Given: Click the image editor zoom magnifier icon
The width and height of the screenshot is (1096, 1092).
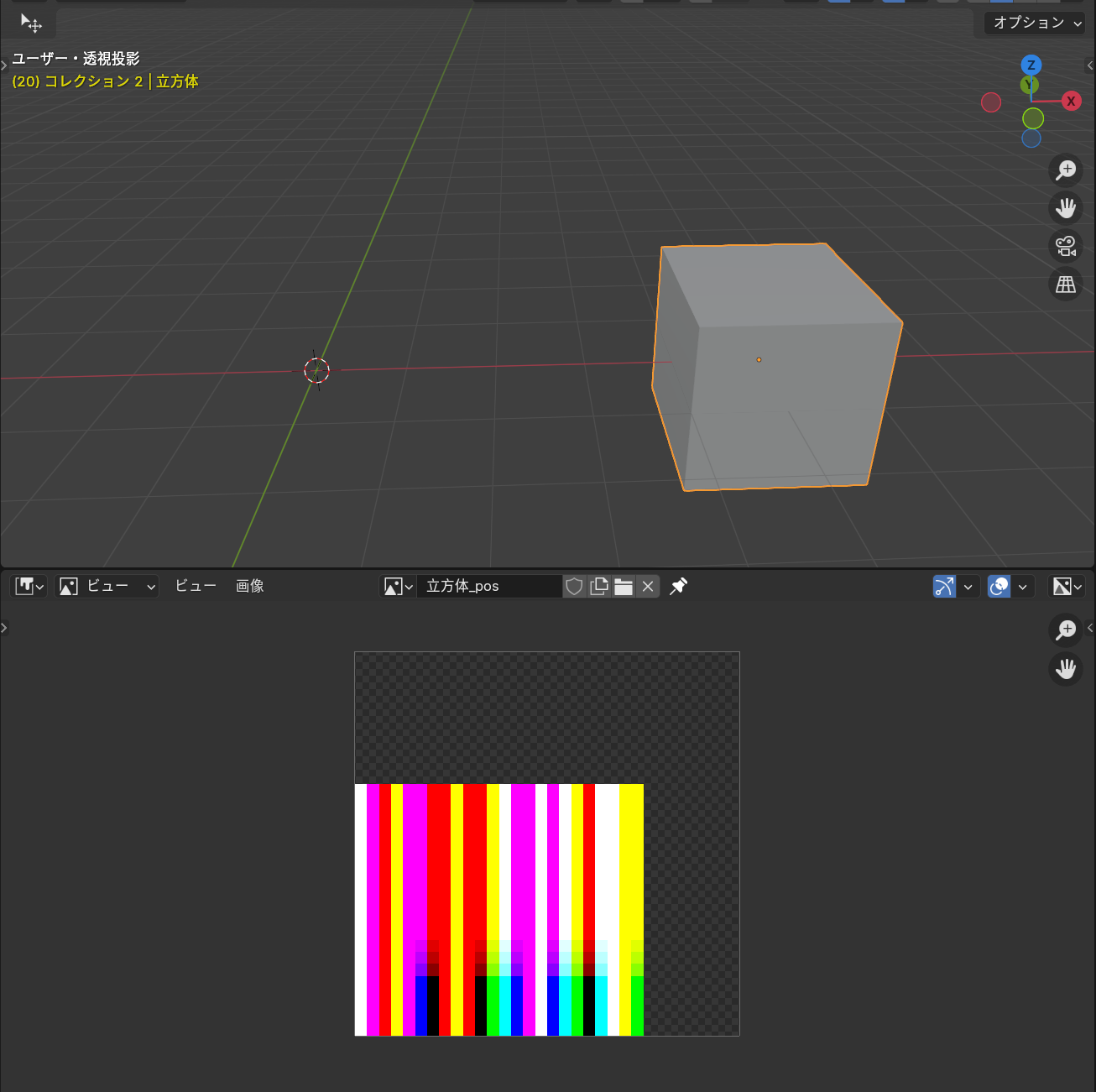Looking at the screenshot, I should coord(1066,630).
